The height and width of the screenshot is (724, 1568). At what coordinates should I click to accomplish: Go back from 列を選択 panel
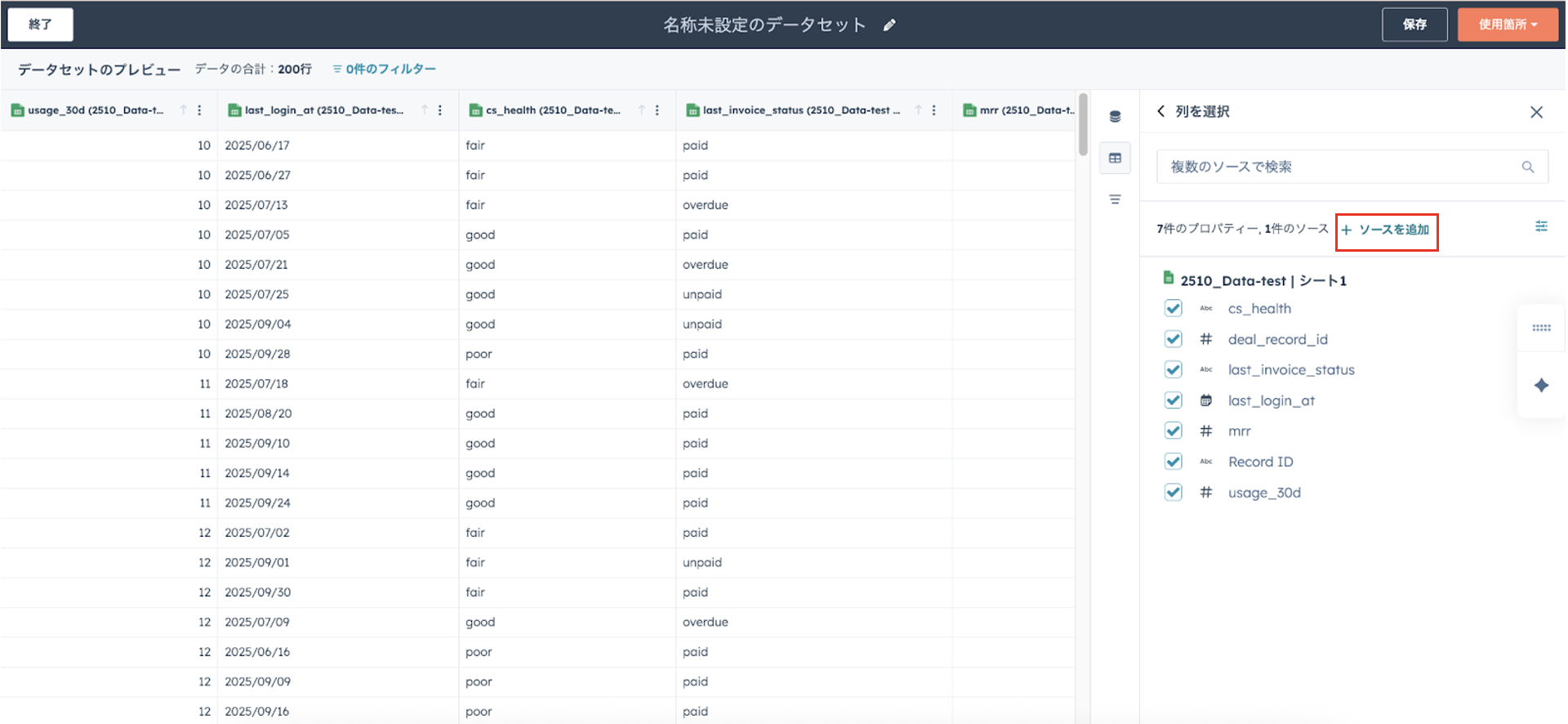tap(1160, 111)
